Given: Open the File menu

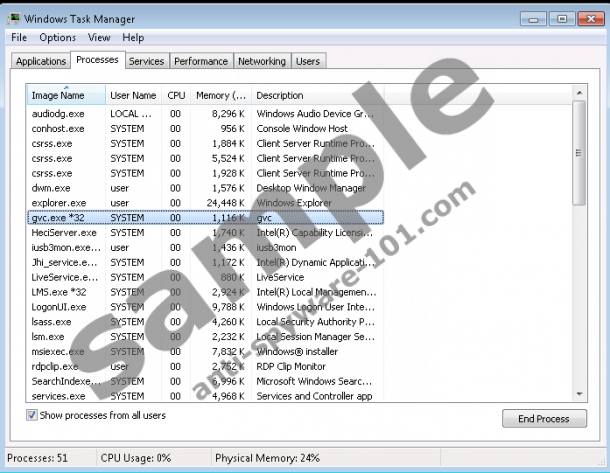Looking at the screenshot, I should (18, 38).
